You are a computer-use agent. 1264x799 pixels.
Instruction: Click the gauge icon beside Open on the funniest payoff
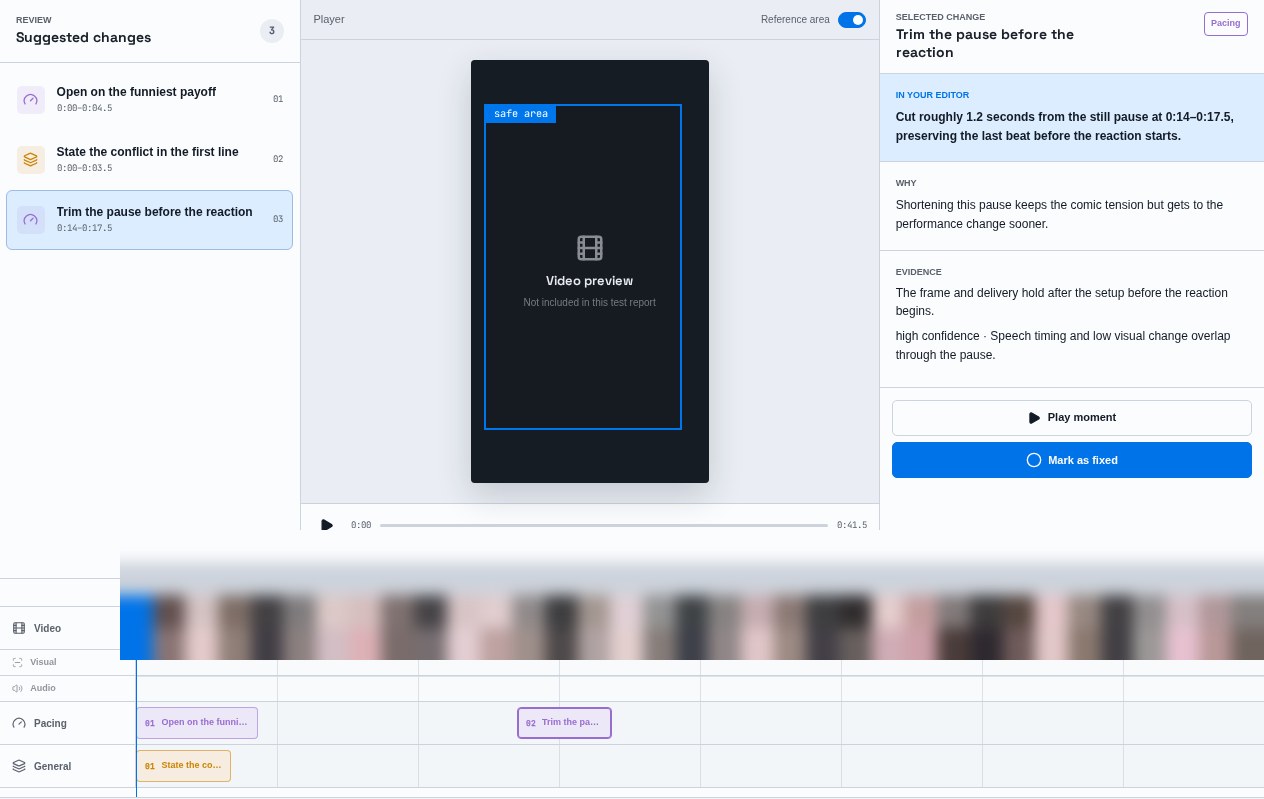(x=31, y=100)
